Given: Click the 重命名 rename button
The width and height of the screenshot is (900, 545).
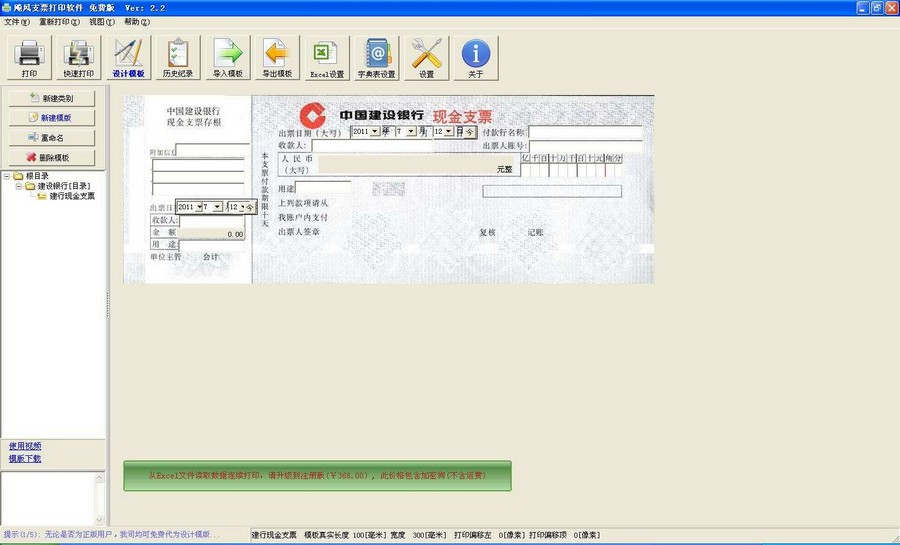Looking at the screenshot, I should coord(52,138).
